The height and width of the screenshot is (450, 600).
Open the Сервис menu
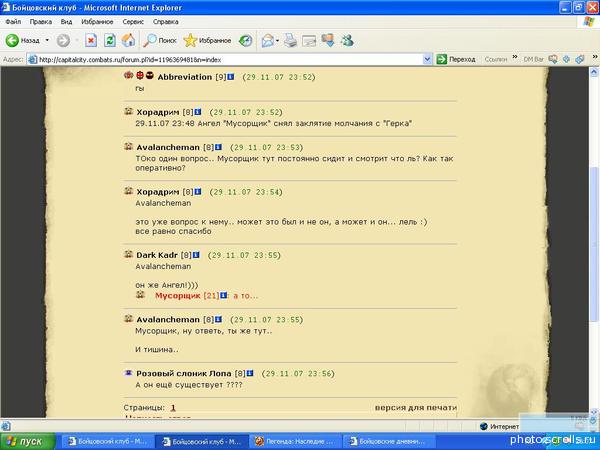(x=133, y=22)
